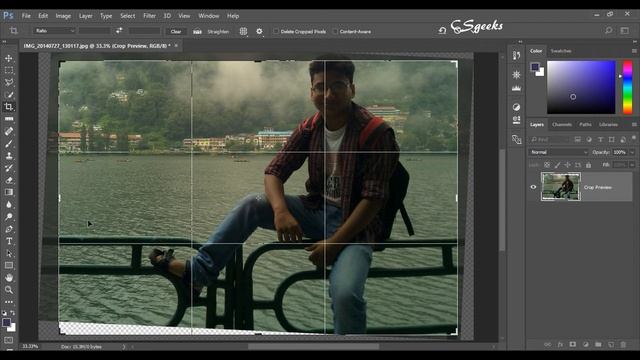Image resolution: width=640 pixels, height=360 pixels.
Task: Swap crop width and height arrows
Action: pos(119,31)
